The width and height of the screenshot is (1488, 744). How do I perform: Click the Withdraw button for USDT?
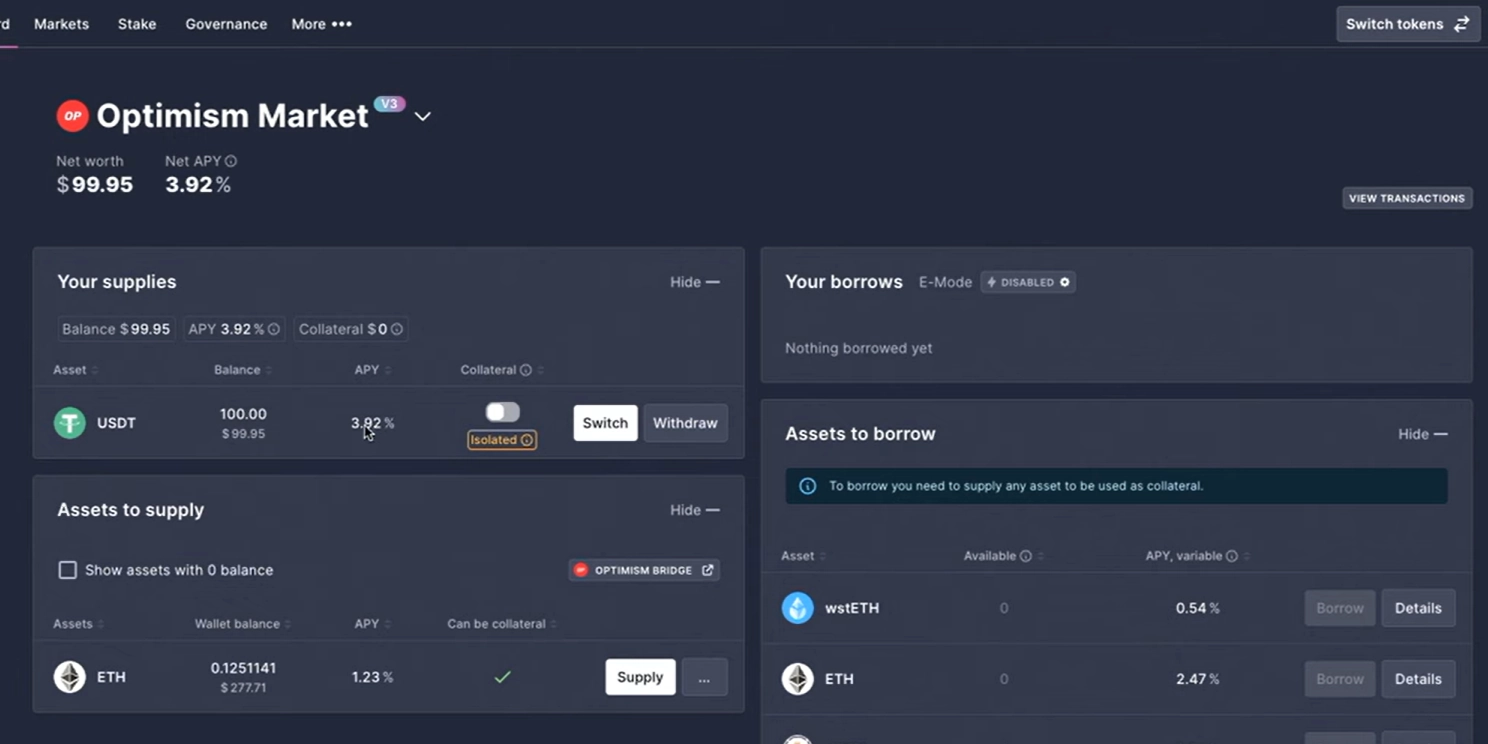(685, 423)
